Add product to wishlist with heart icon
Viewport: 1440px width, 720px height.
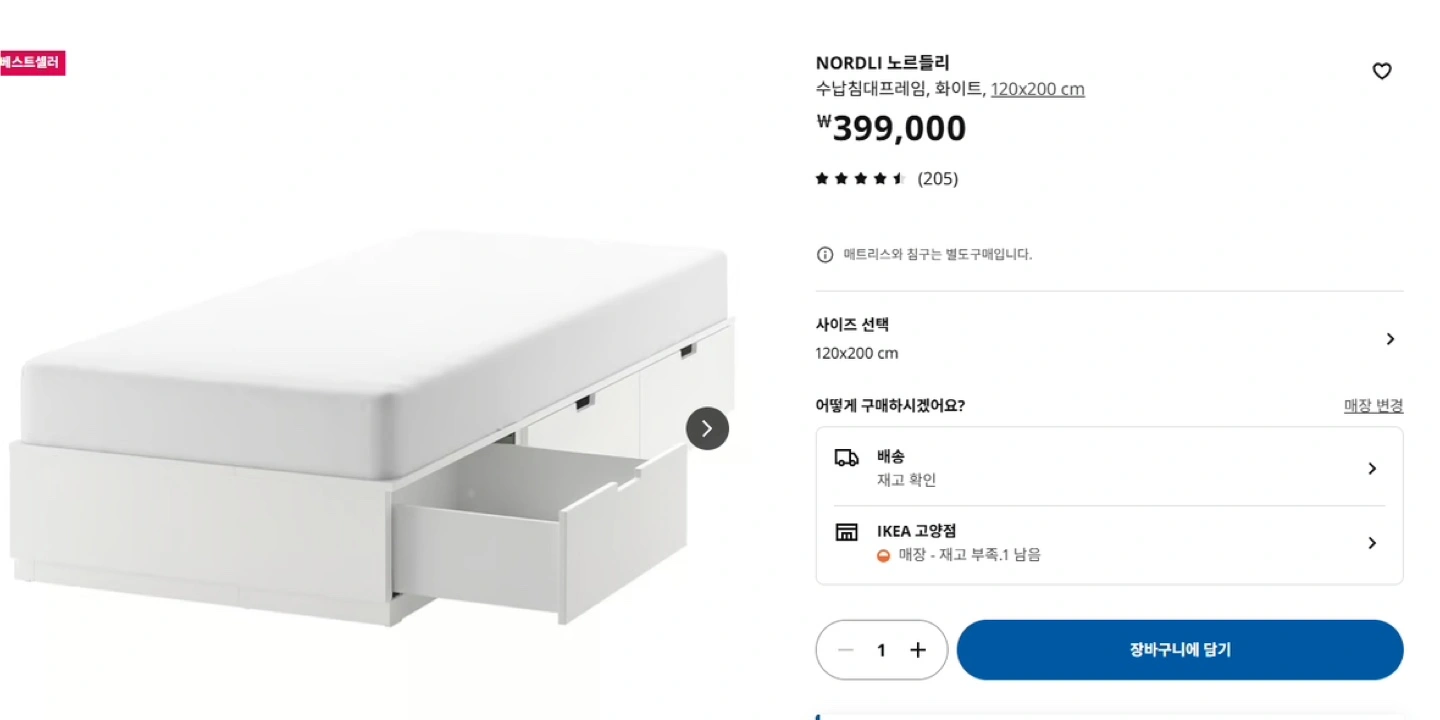(1381, 71)
